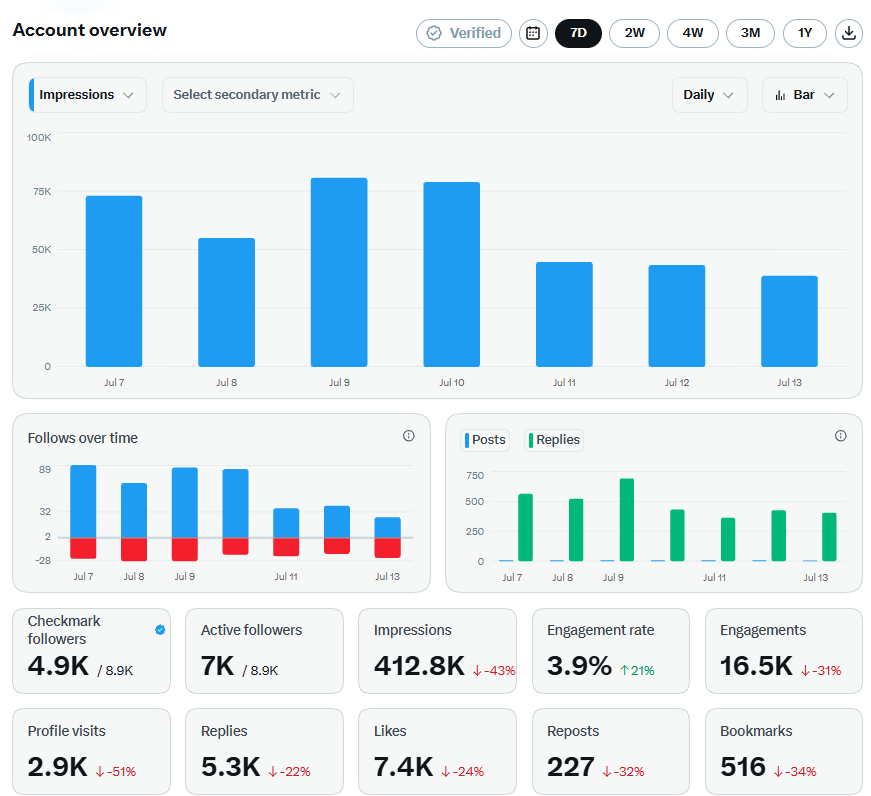Open the Likes 7.4K card
Image resolution: width=871 pixels, height=796 pixels.
click(x=437, y=751)
